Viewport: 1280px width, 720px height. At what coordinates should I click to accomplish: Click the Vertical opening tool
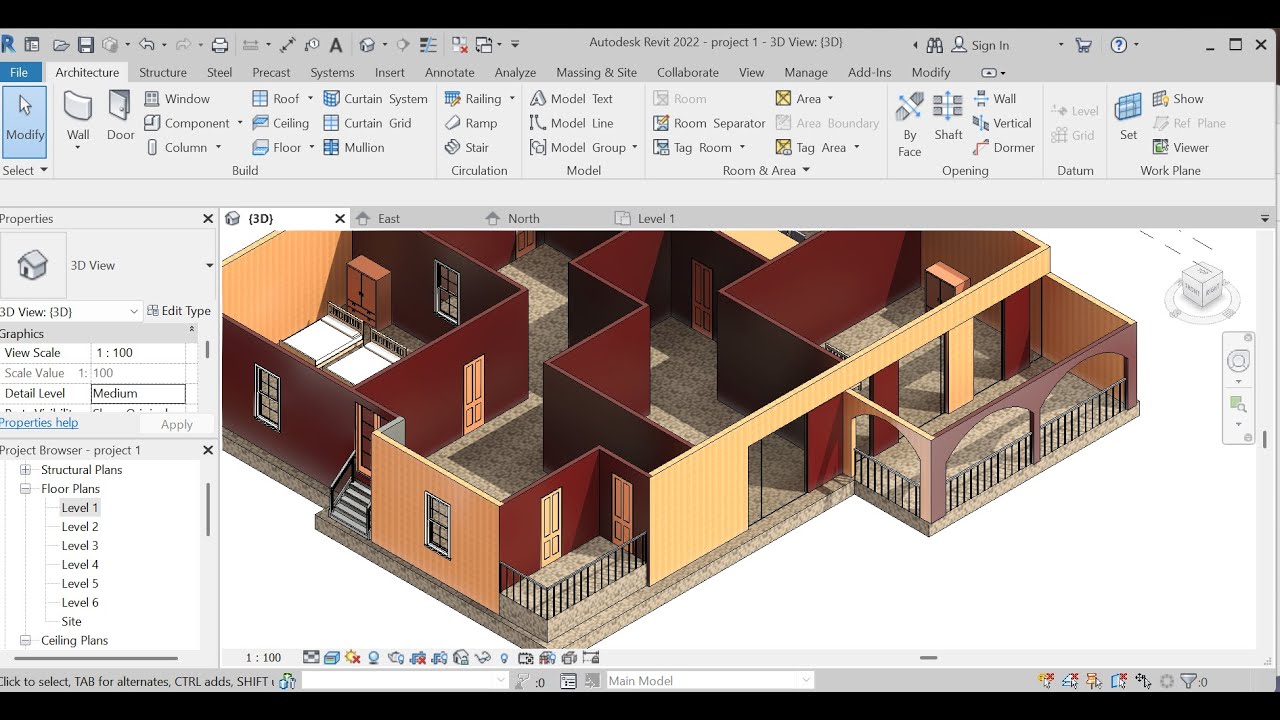(x=1002, y=123)
